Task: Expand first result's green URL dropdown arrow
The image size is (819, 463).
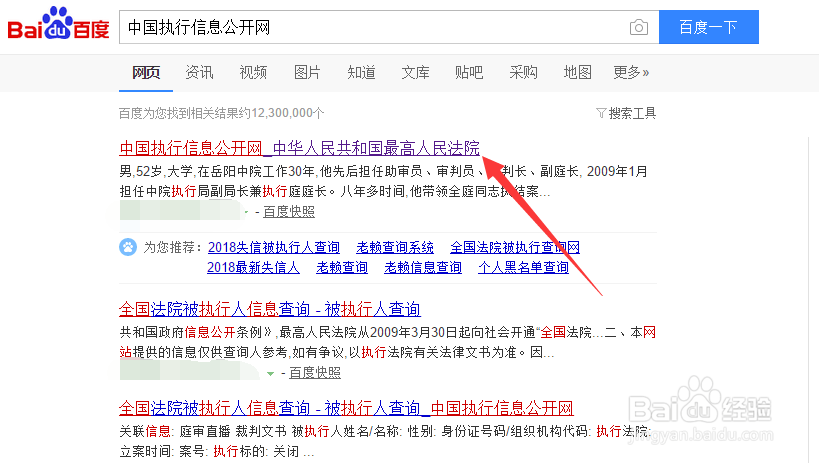Action: click(246, 212)
